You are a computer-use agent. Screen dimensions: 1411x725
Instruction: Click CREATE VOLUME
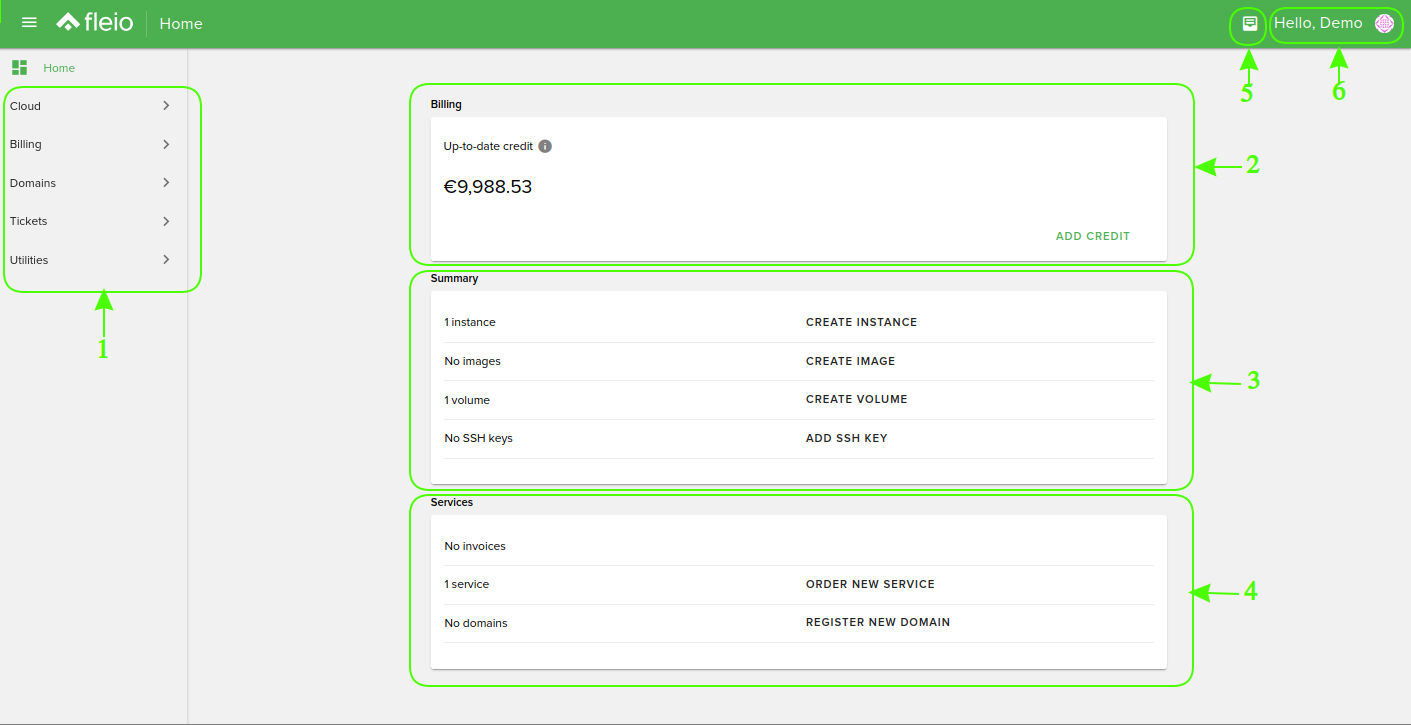[x=856, y=399]
